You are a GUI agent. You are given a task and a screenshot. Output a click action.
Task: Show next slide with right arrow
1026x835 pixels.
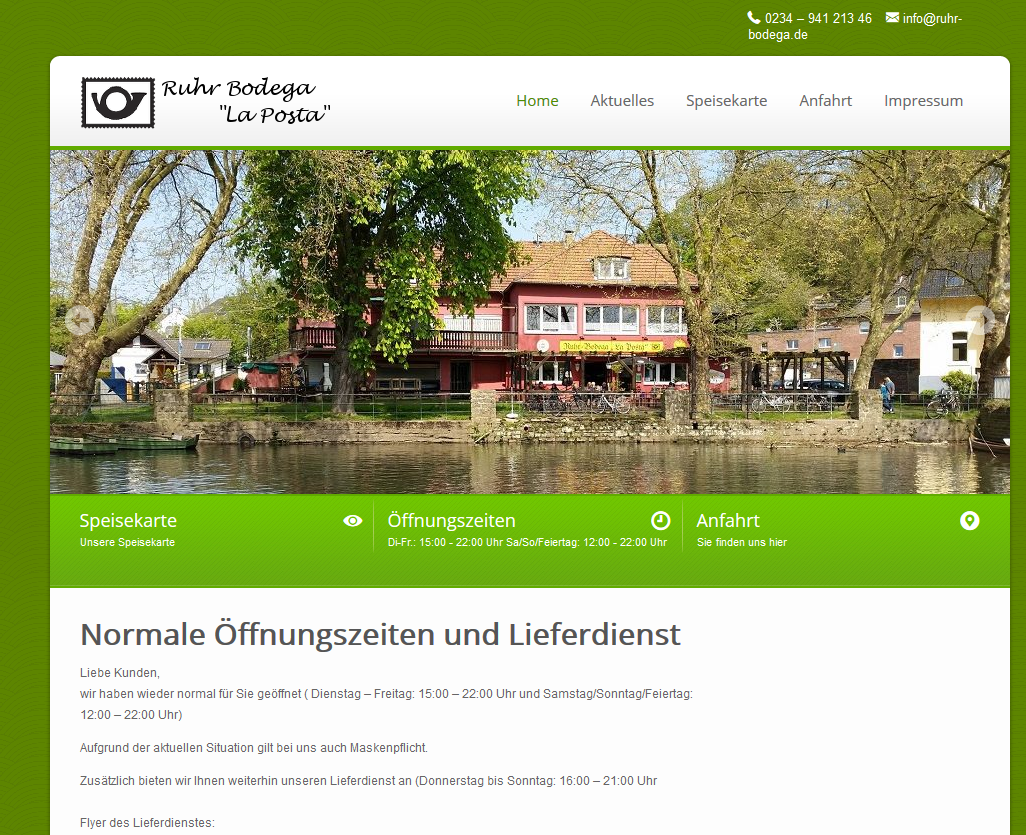(x=981, y=321)
